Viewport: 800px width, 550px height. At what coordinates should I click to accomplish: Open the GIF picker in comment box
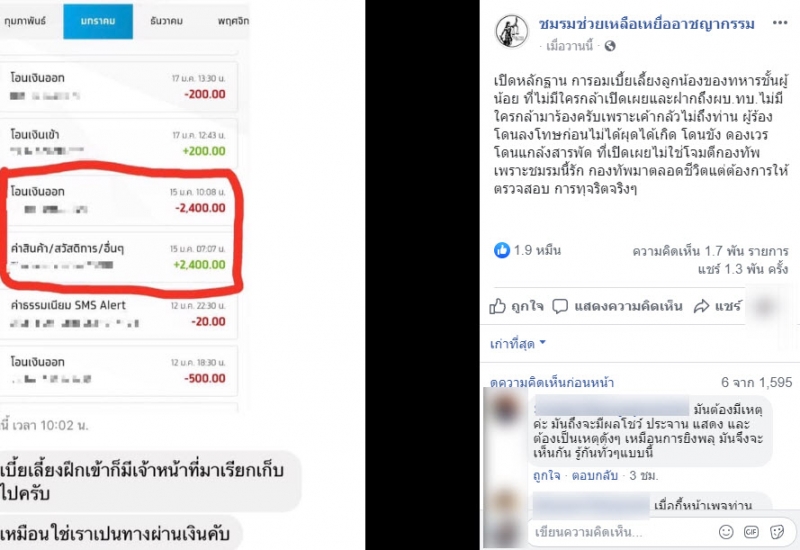(x=751, y=532)
